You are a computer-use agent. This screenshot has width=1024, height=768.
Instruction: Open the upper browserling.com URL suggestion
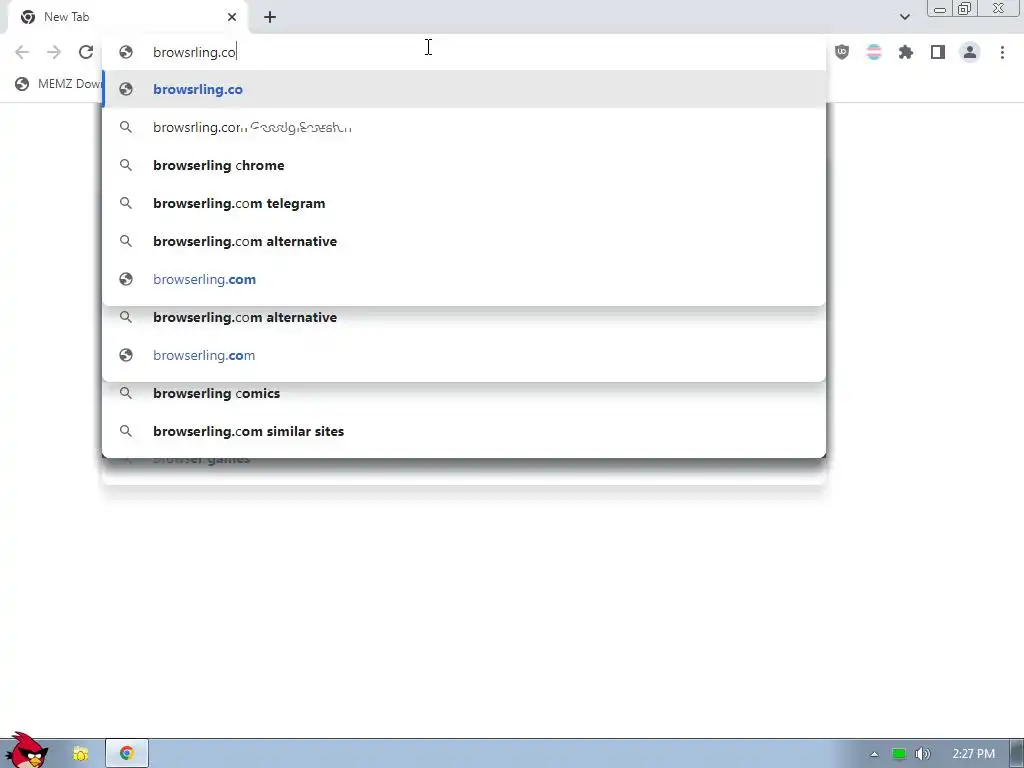point(464,279)
